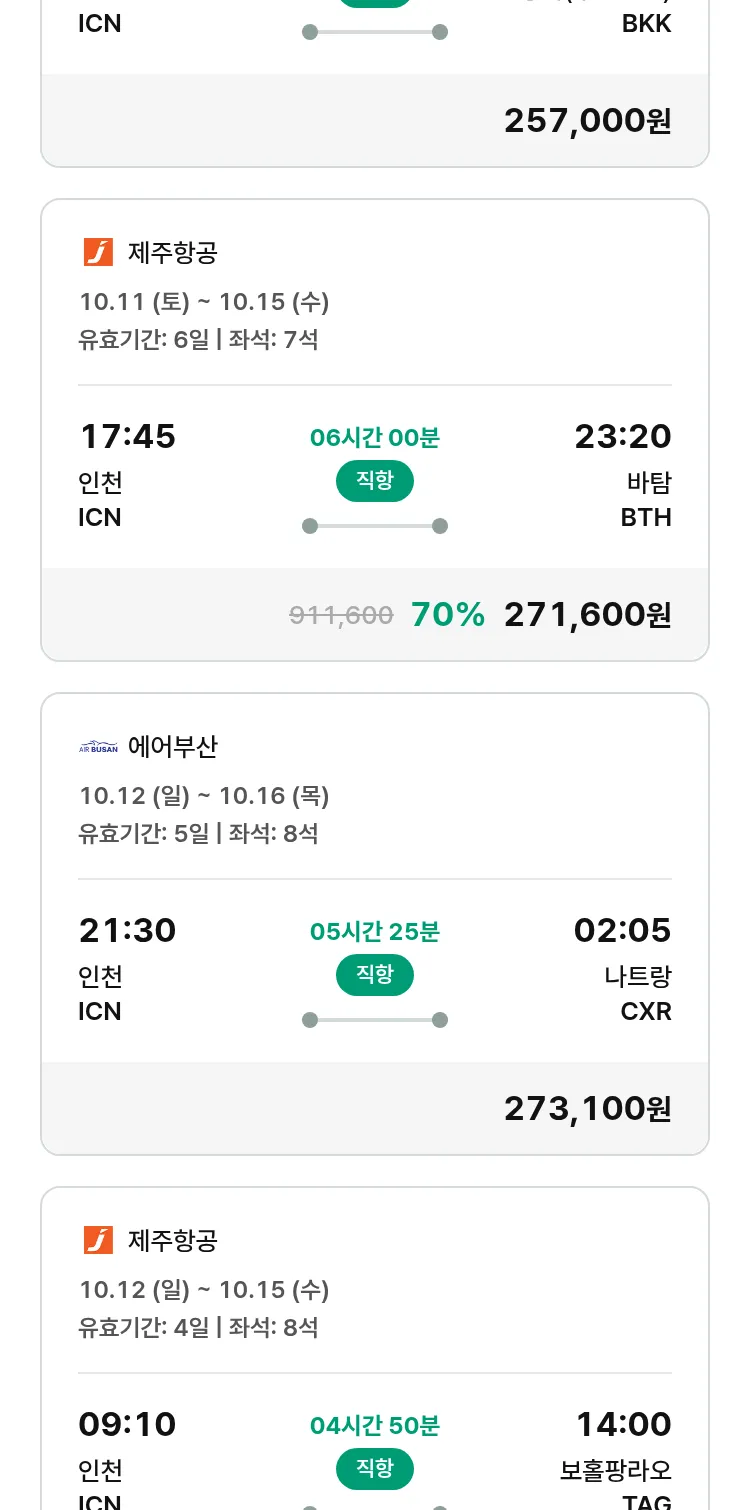Click the route line on Batam flight

click(375, 526)
